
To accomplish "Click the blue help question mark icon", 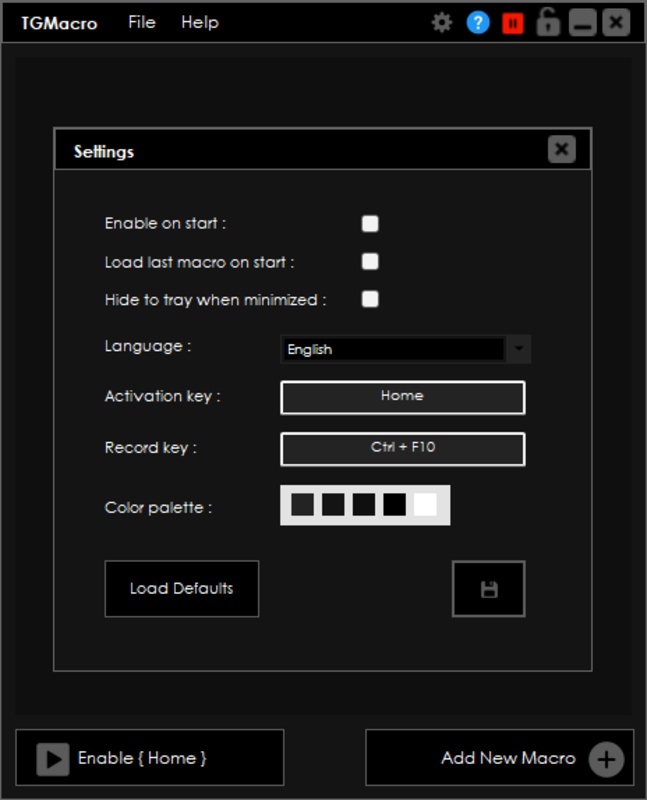I will tap(478, 22).
